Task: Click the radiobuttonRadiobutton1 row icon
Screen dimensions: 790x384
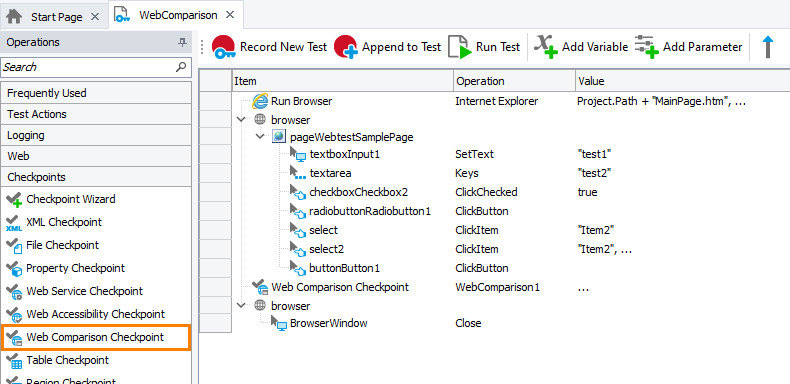Action: pos(298,212)
